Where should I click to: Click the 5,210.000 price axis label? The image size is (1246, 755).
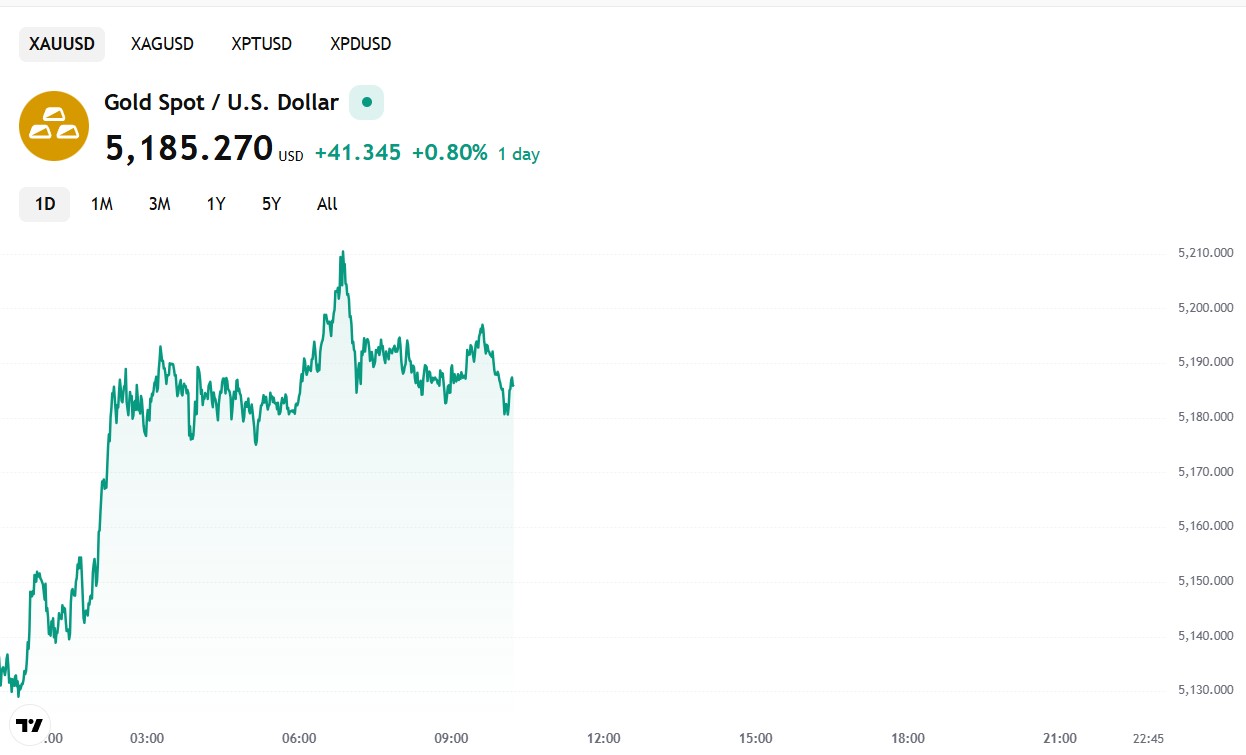pos(1203,252)
